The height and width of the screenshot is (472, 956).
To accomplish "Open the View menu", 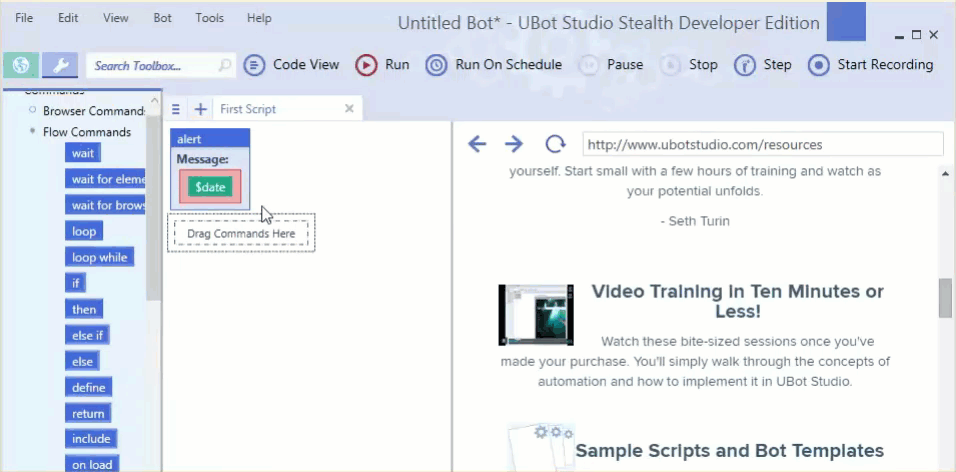I will 115,18.
